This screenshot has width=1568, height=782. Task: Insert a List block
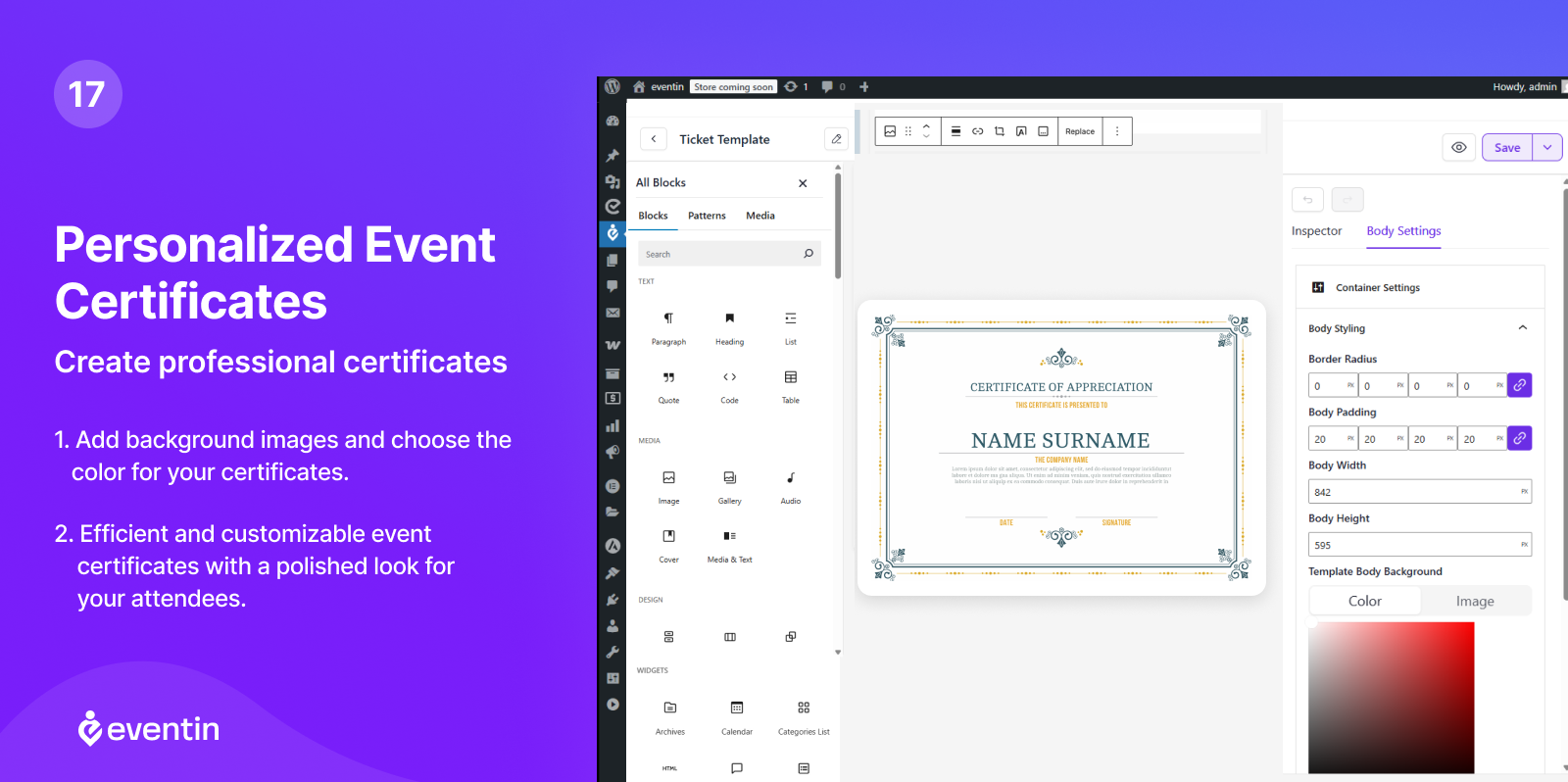791,328
